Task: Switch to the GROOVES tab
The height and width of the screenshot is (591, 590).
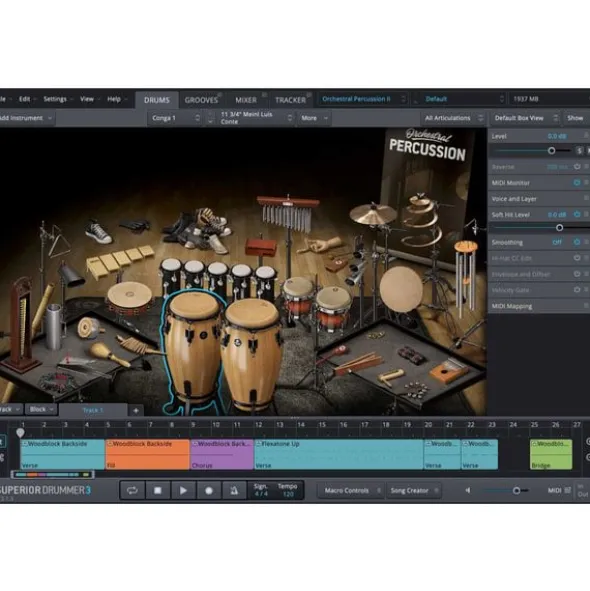Action: click(201, 100)
